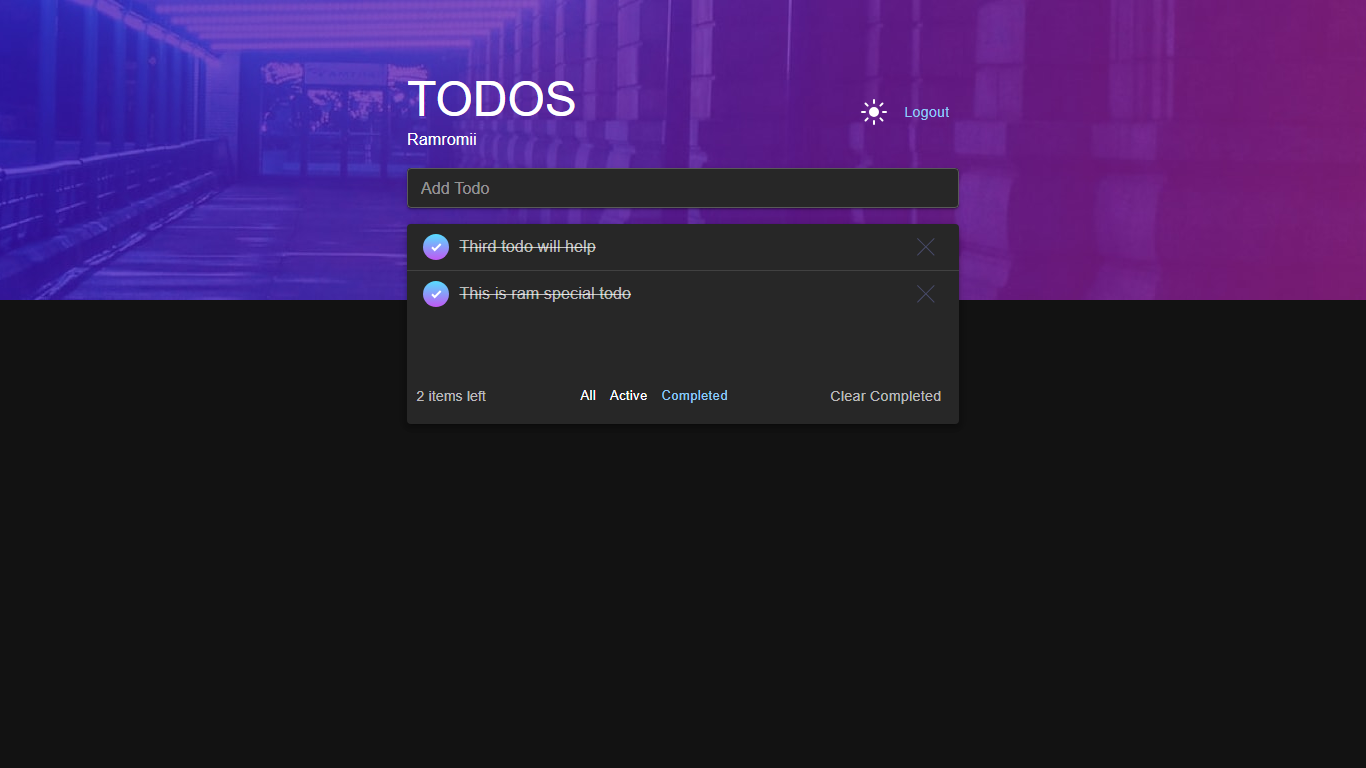Screen dimensions: 1366x768
Task: Uncheck the 'Third todo will help' checkmark
Action: [x=436, y=247]
